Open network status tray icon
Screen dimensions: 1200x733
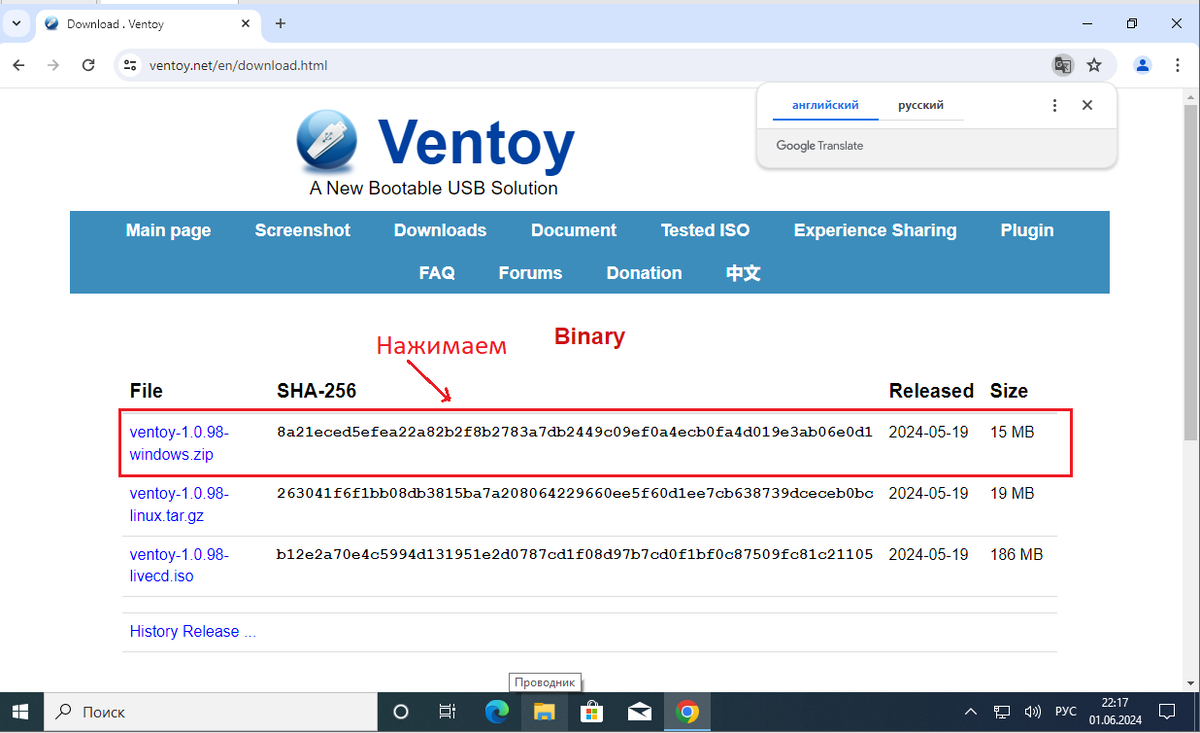[x=1002, y=712]
